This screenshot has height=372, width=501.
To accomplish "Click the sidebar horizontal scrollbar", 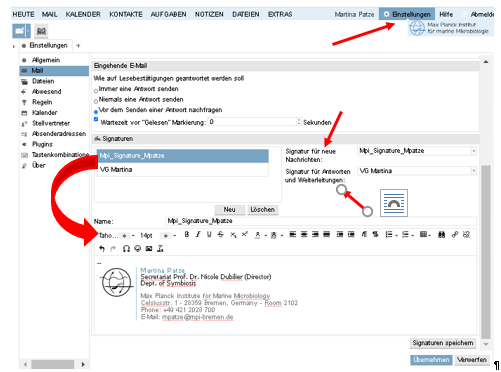I will click(x=53, y=364).
